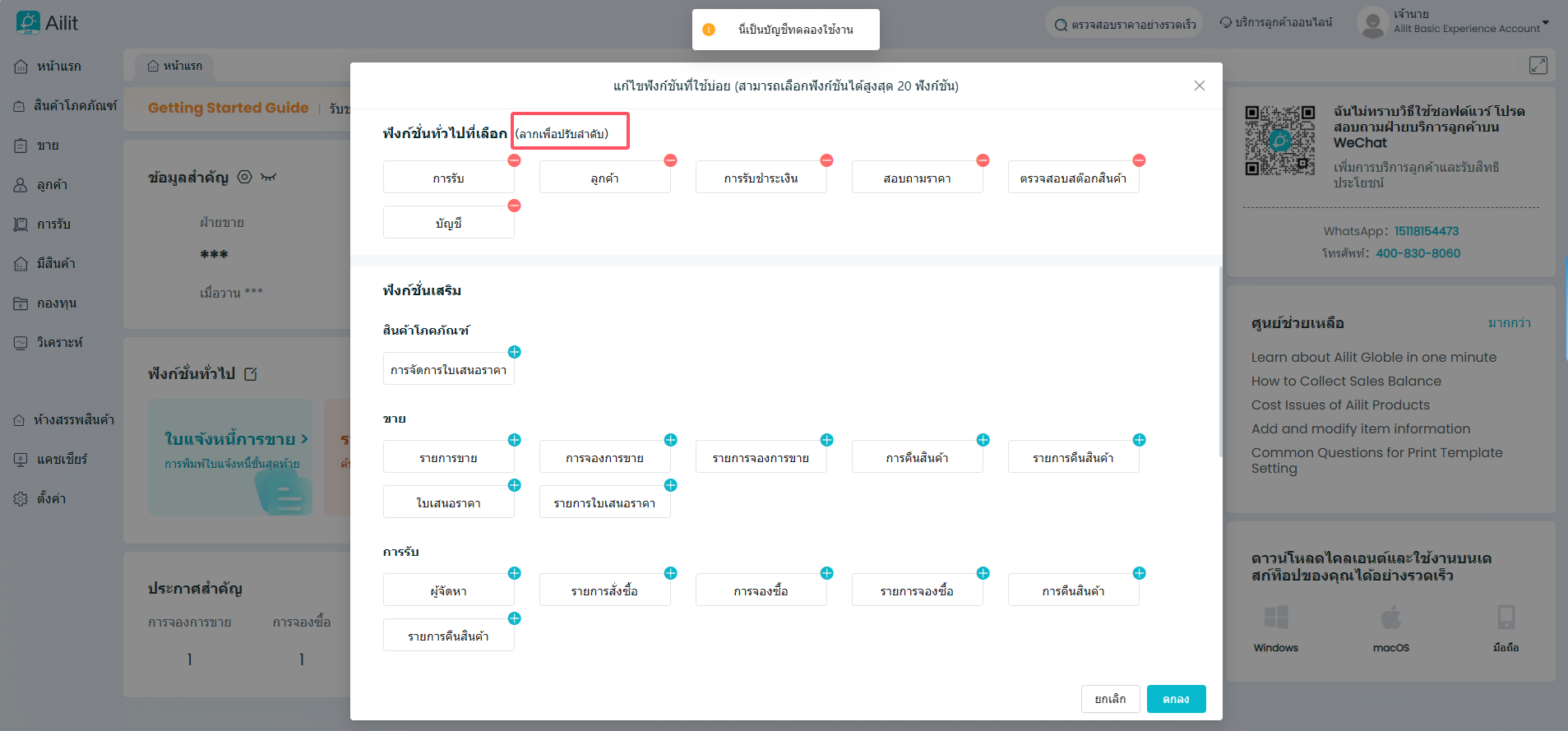Switch to the หน้าแรก tab
This screenshot has width=1568, height=731.
174,66
